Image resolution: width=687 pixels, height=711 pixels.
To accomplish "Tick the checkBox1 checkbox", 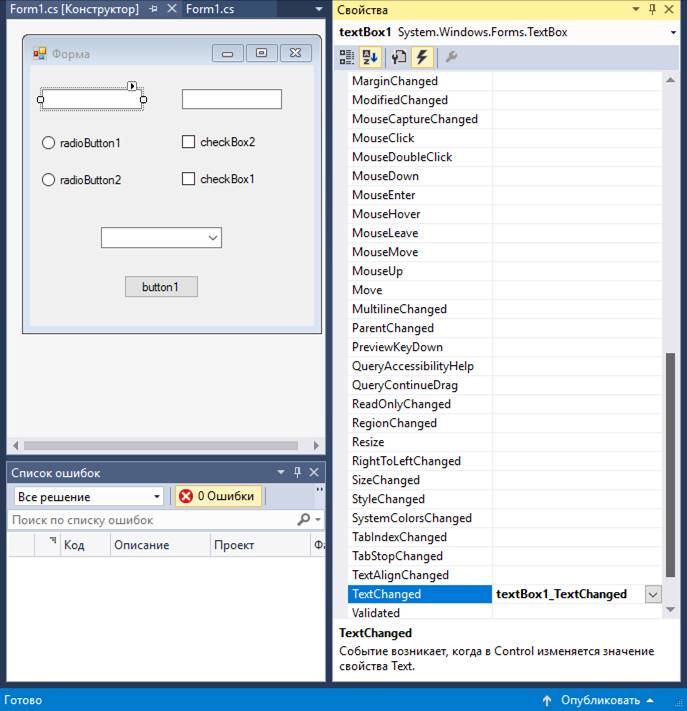I will 188,179.
